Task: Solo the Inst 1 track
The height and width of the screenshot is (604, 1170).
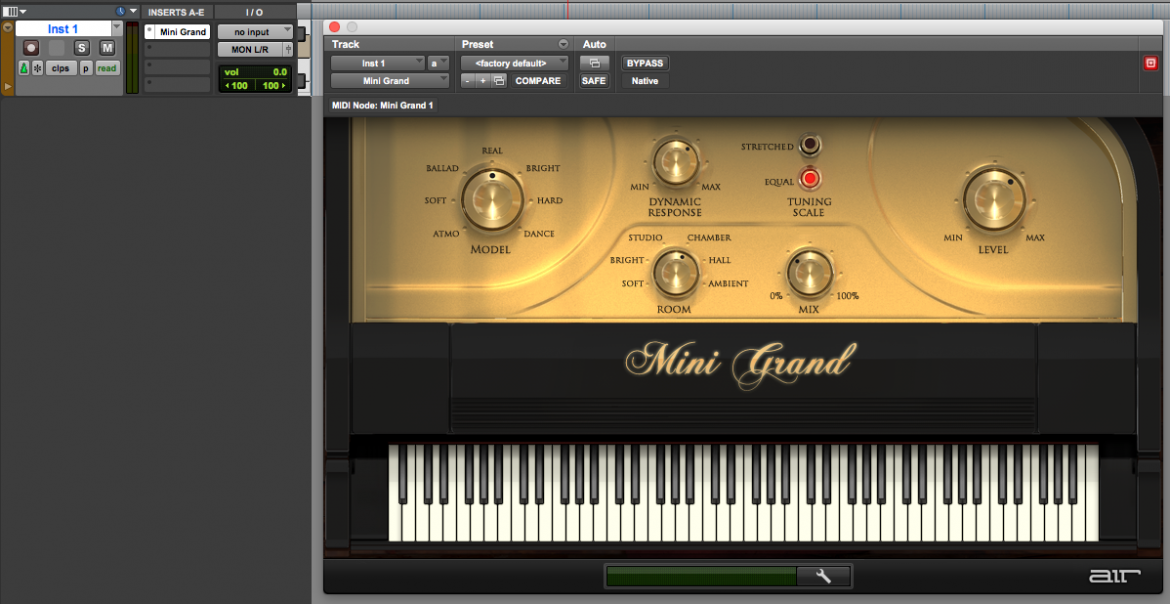Action: pos(81,47)
